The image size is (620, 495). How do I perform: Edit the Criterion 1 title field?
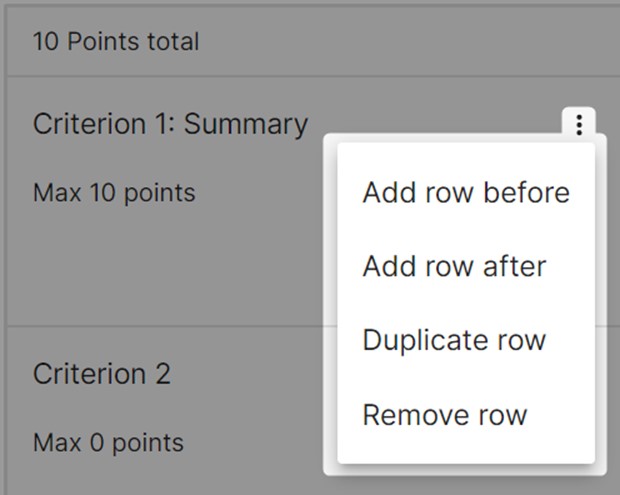(x=170, y=124)
